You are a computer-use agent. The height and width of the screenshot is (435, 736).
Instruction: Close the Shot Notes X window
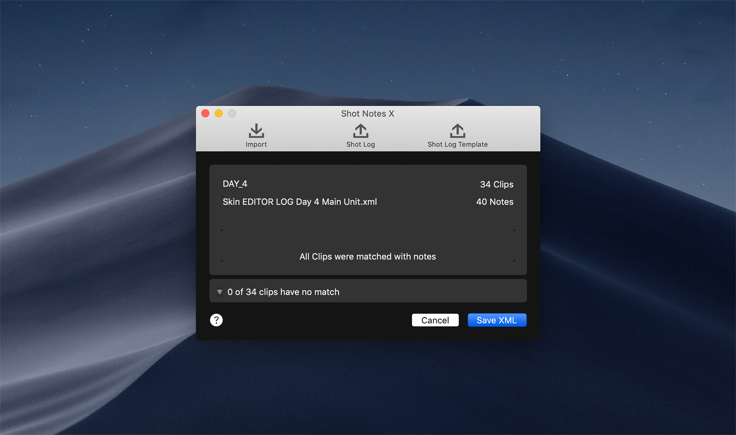coord(205,114)
